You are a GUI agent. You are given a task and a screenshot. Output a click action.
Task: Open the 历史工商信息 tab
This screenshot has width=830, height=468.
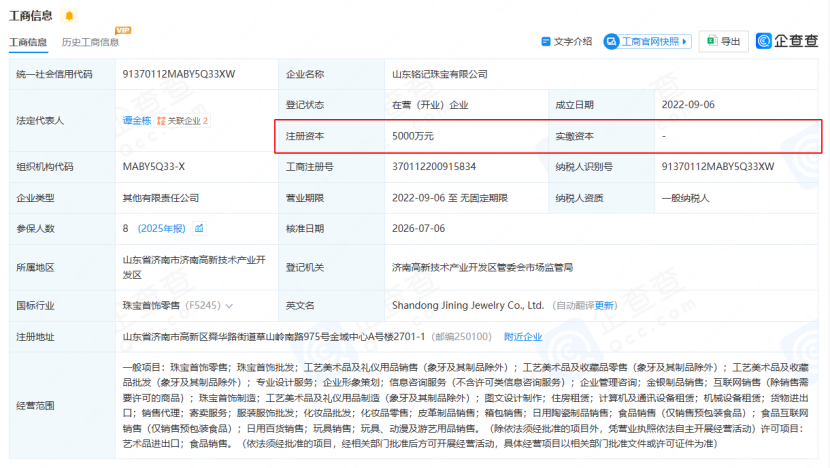(x=90, y=42)
